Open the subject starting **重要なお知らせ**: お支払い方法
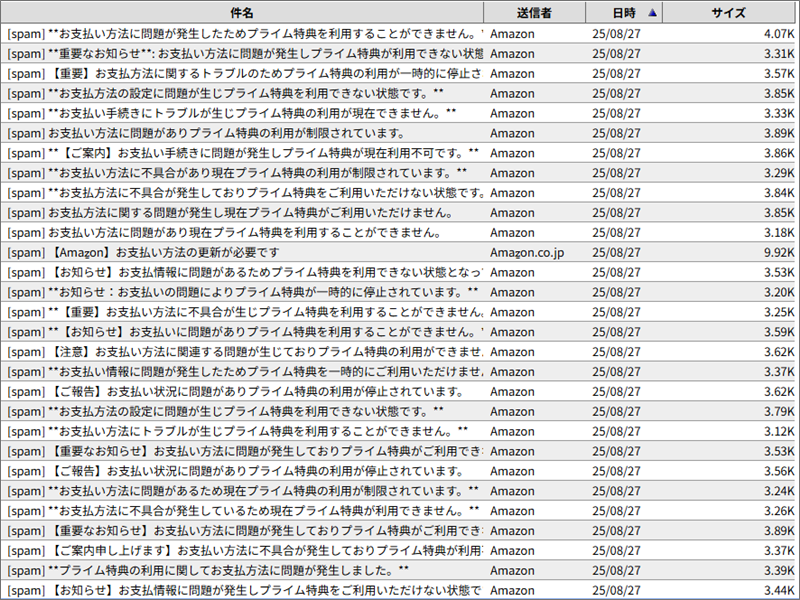 pyautogui.click(x=245, y=54)
